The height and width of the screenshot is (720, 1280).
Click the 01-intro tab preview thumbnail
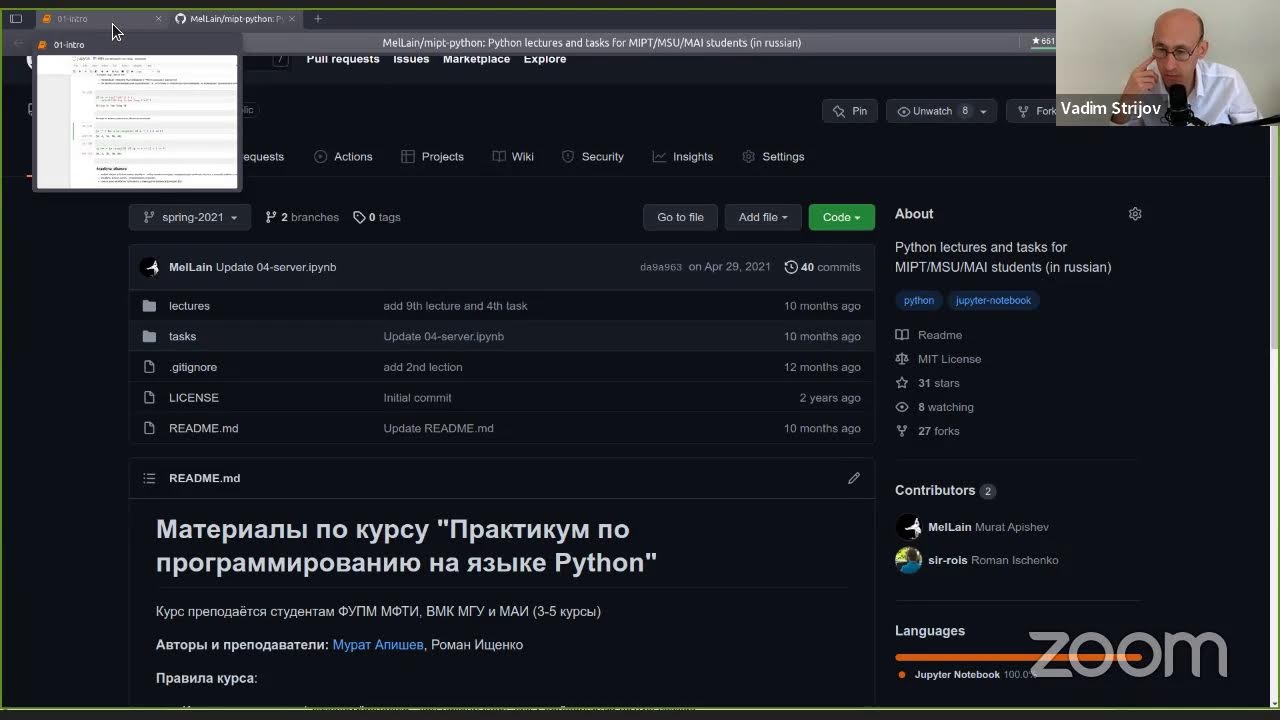[x=138, y=121]
